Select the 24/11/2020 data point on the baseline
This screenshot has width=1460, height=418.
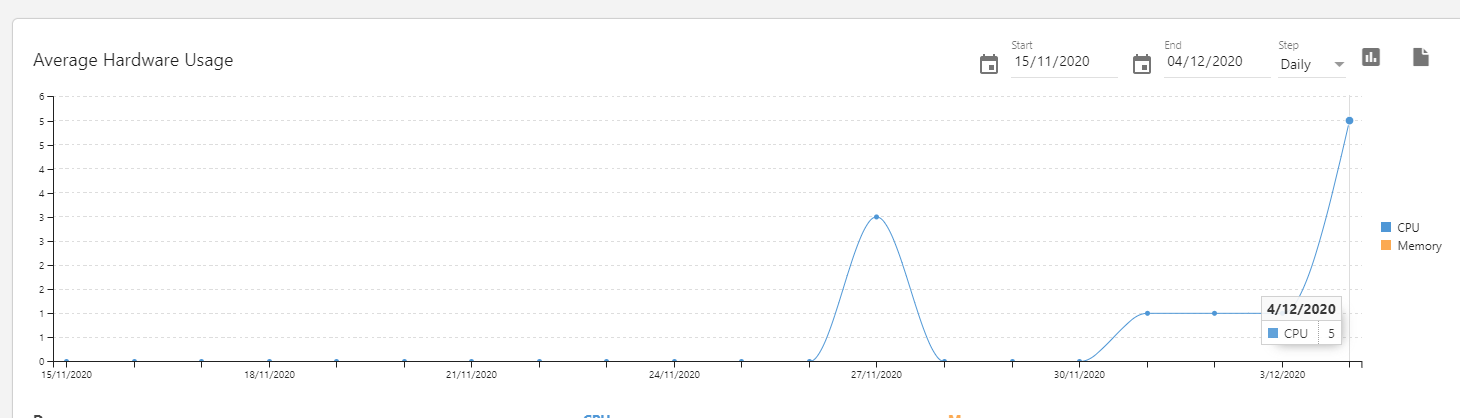point(674,361)
